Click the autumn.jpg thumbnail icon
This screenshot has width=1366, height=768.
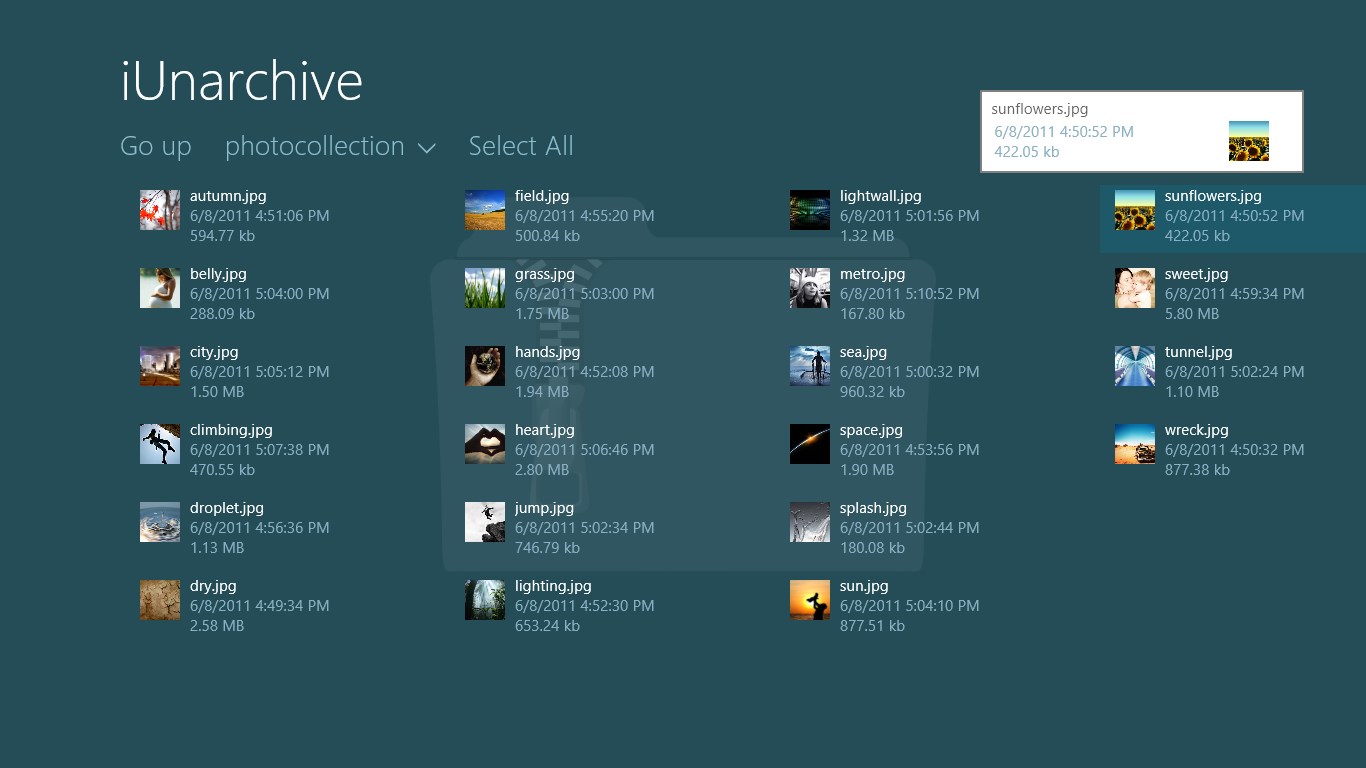(x=160, y=210)
